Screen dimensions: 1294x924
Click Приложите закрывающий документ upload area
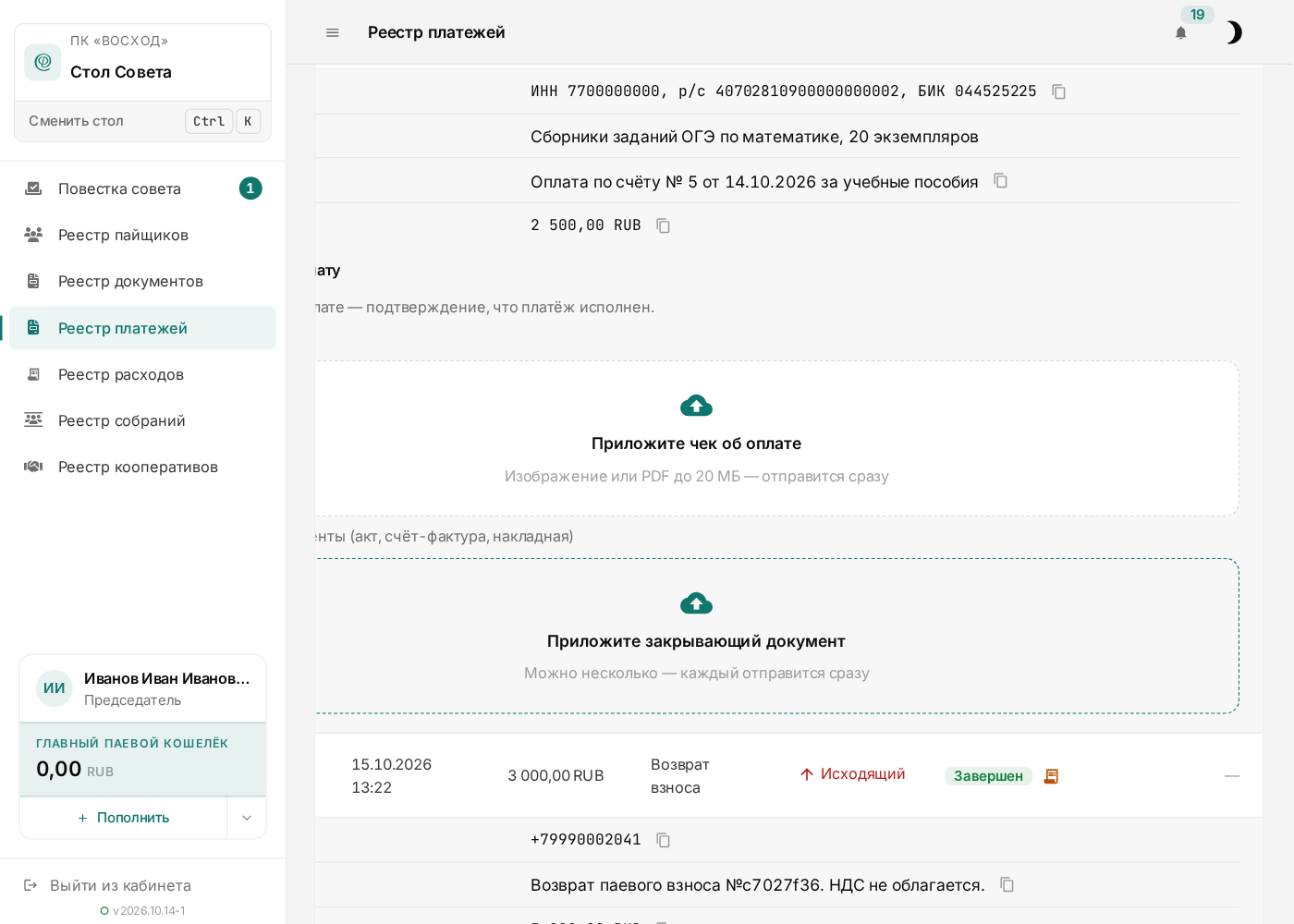click(776, 636)
